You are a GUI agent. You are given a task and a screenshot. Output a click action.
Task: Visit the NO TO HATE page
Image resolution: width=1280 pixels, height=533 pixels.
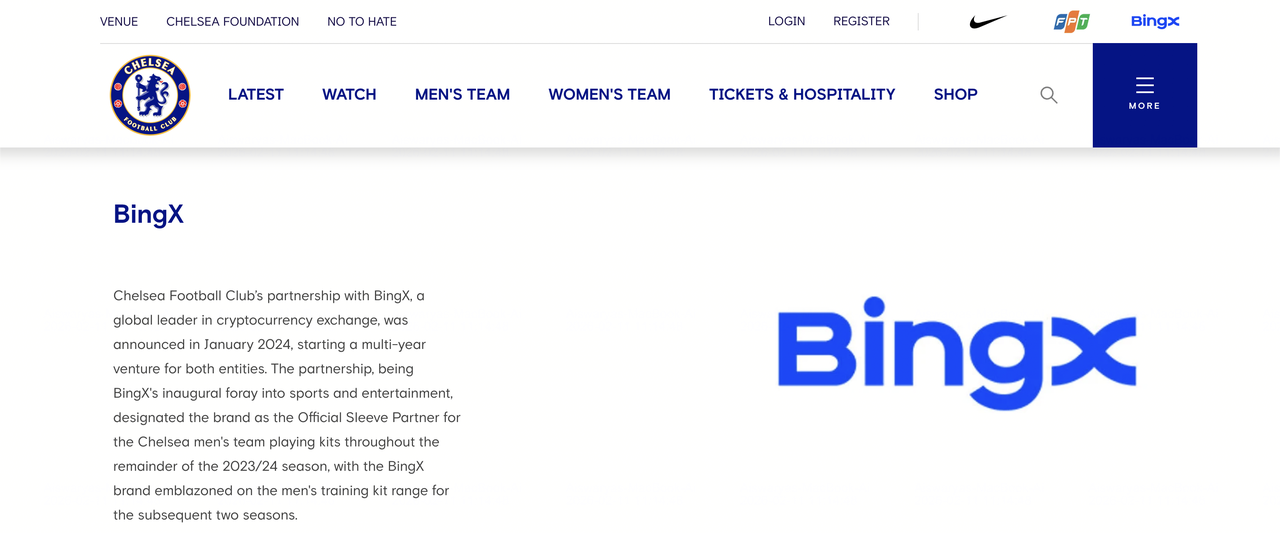[x=362, y=21]
